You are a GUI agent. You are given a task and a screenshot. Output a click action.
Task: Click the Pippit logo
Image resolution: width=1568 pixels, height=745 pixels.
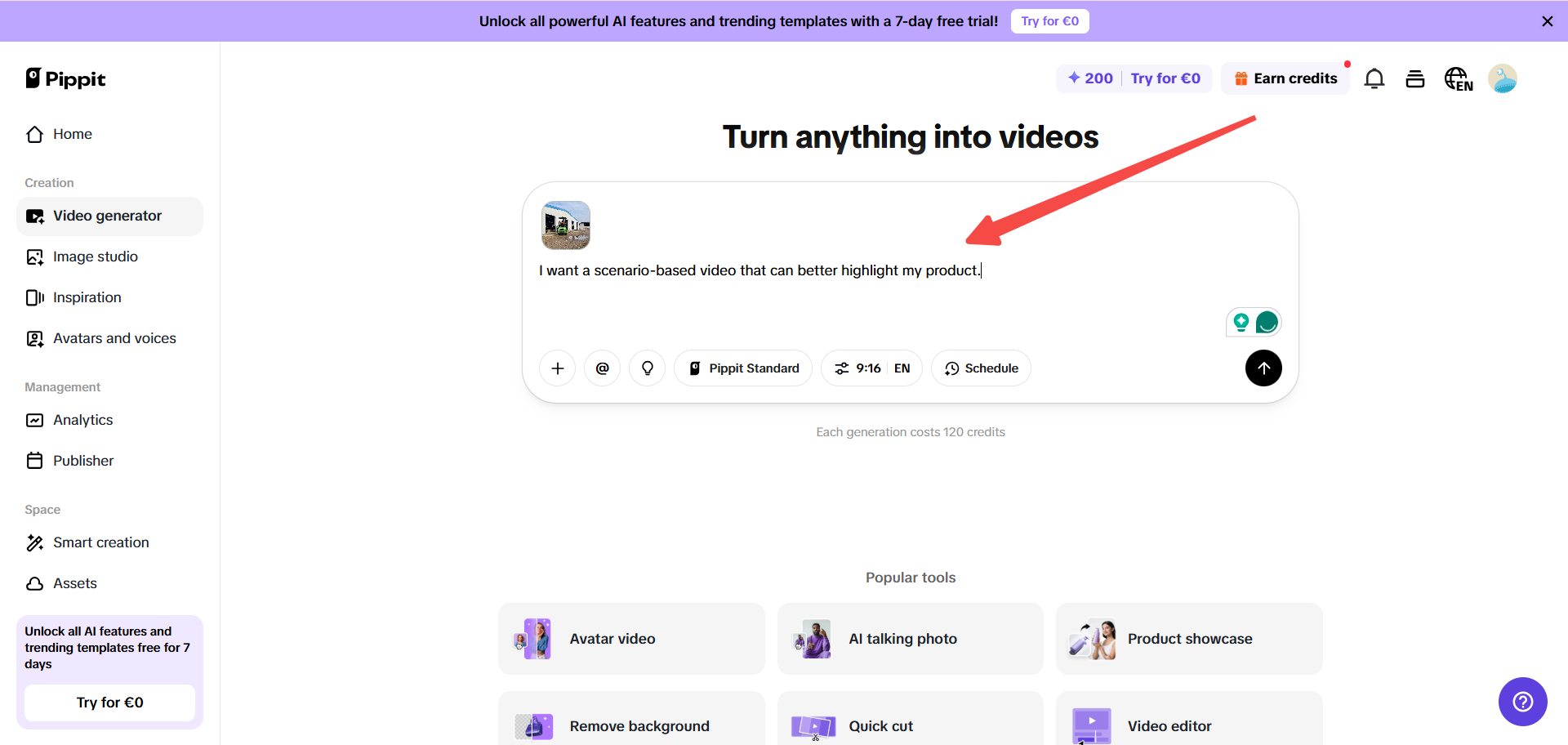click(65, 78)
